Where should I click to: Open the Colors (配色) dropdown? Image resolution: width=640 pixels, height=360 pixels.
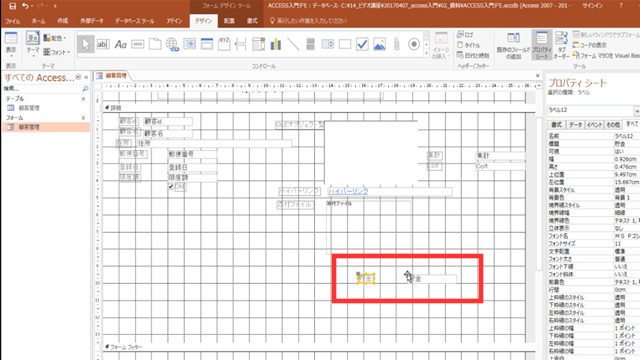(x=55, y=38)
